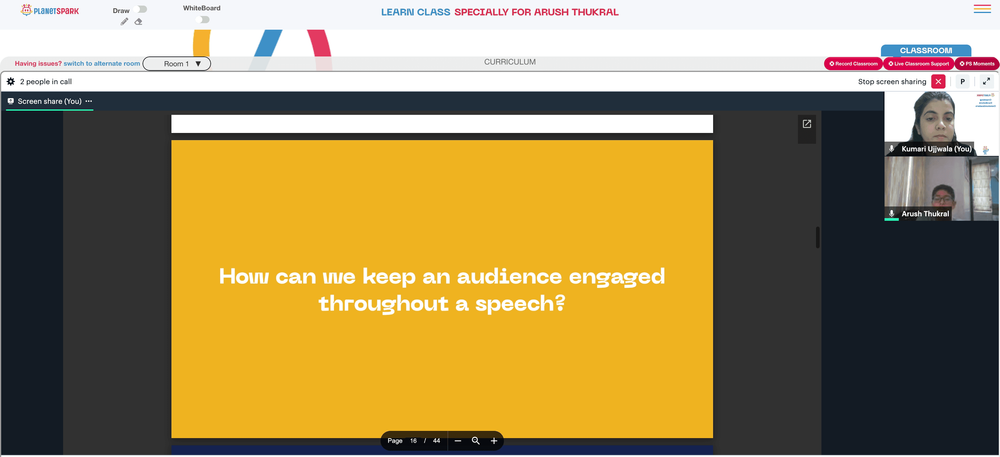Click the PDF magnifier zoom icon

476,440
